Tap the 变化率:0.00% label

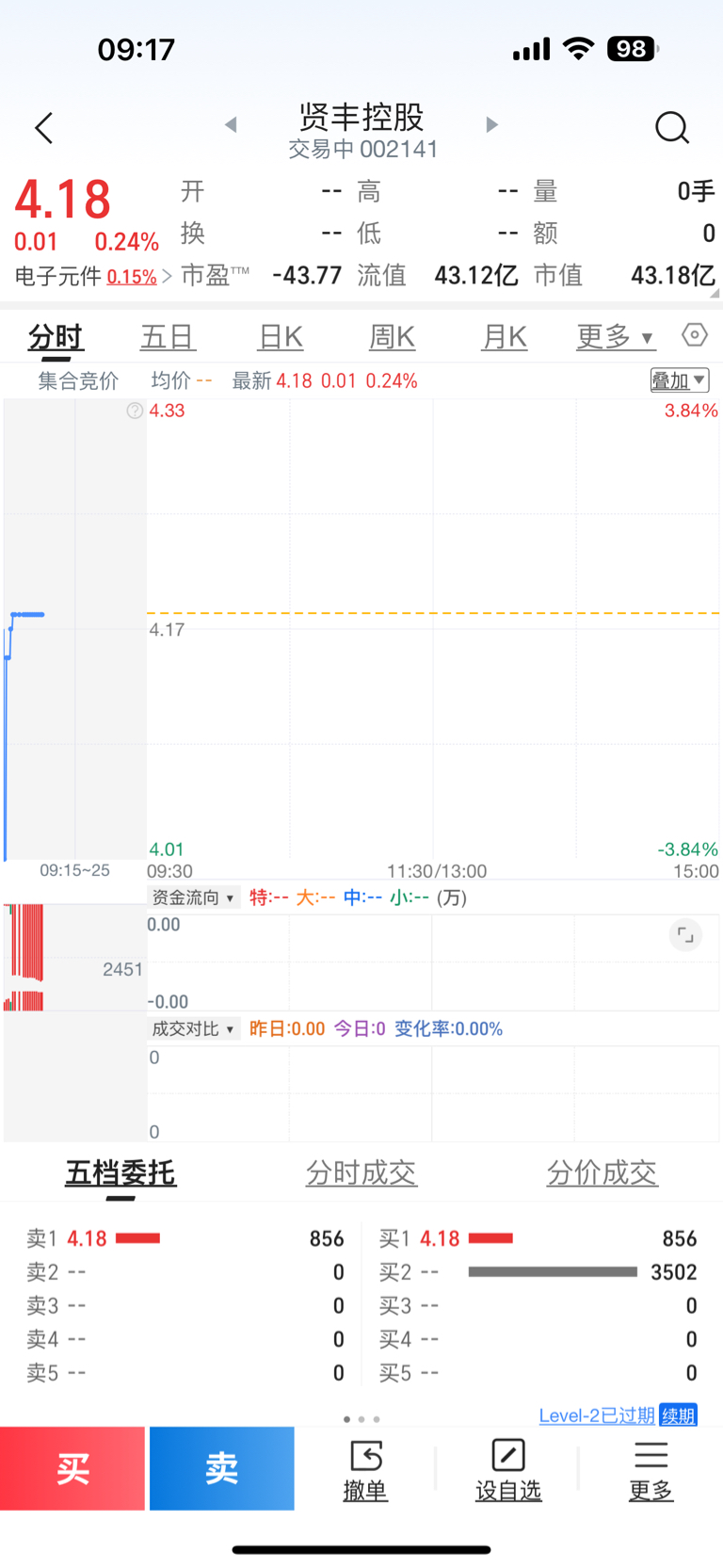(x=448, y=1028)
